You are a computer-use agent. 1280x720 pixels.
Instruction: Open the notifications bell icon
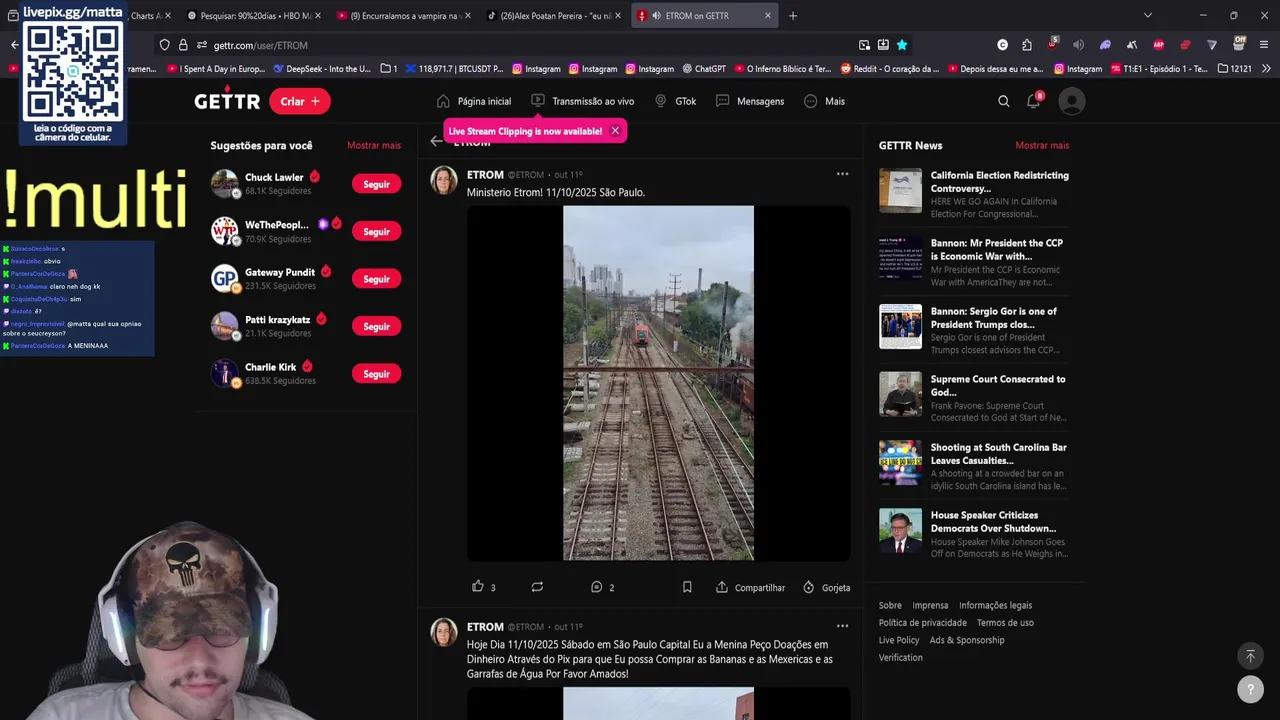tap(1033, 101)
